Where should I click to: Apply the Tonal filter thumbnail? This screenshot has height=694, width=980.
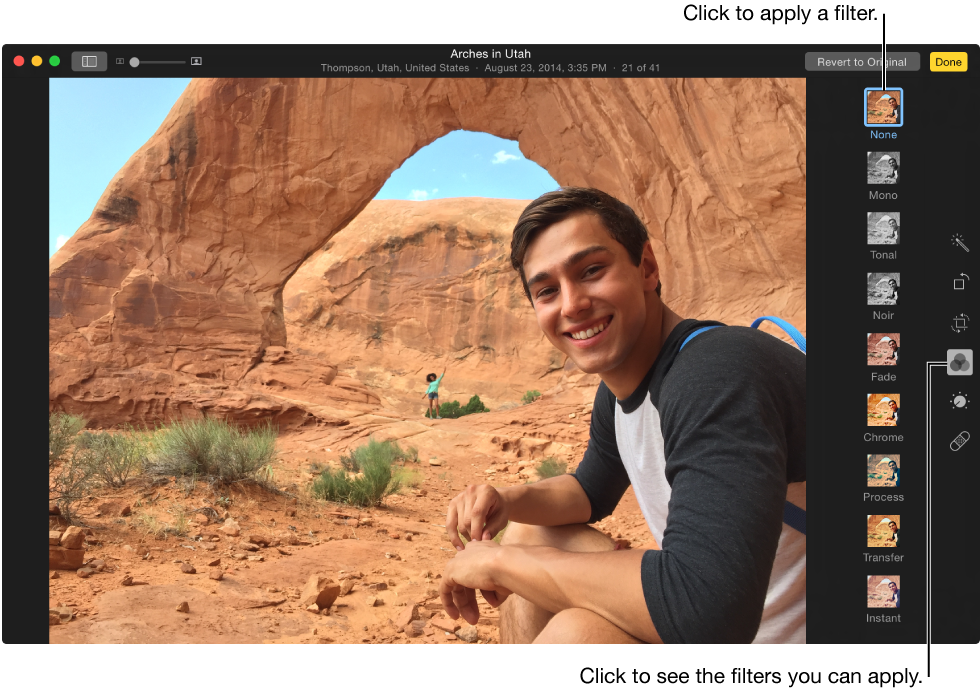coord(883,228)
